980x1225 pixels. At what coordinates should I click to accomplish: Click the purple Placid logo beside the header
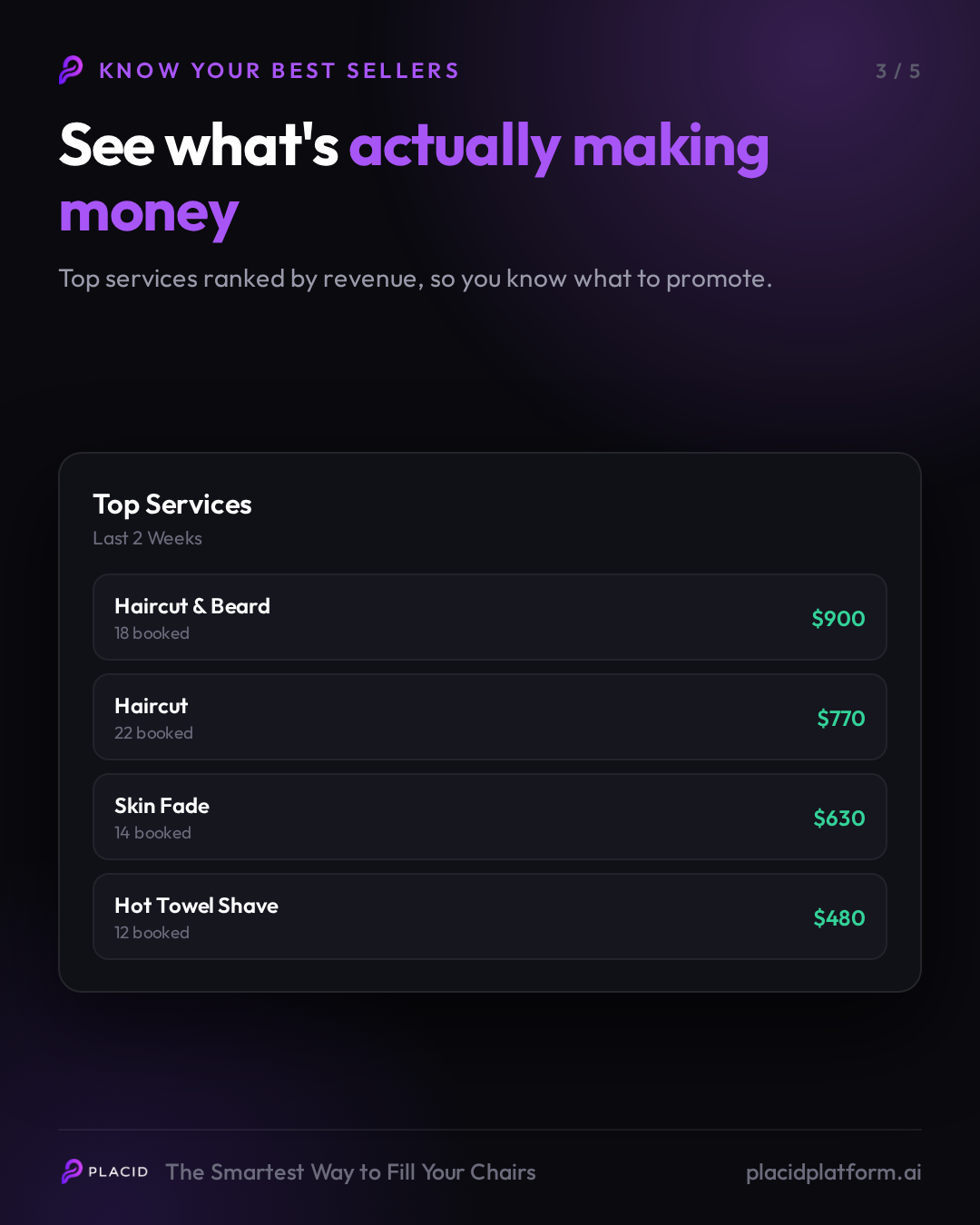(71, 70)
